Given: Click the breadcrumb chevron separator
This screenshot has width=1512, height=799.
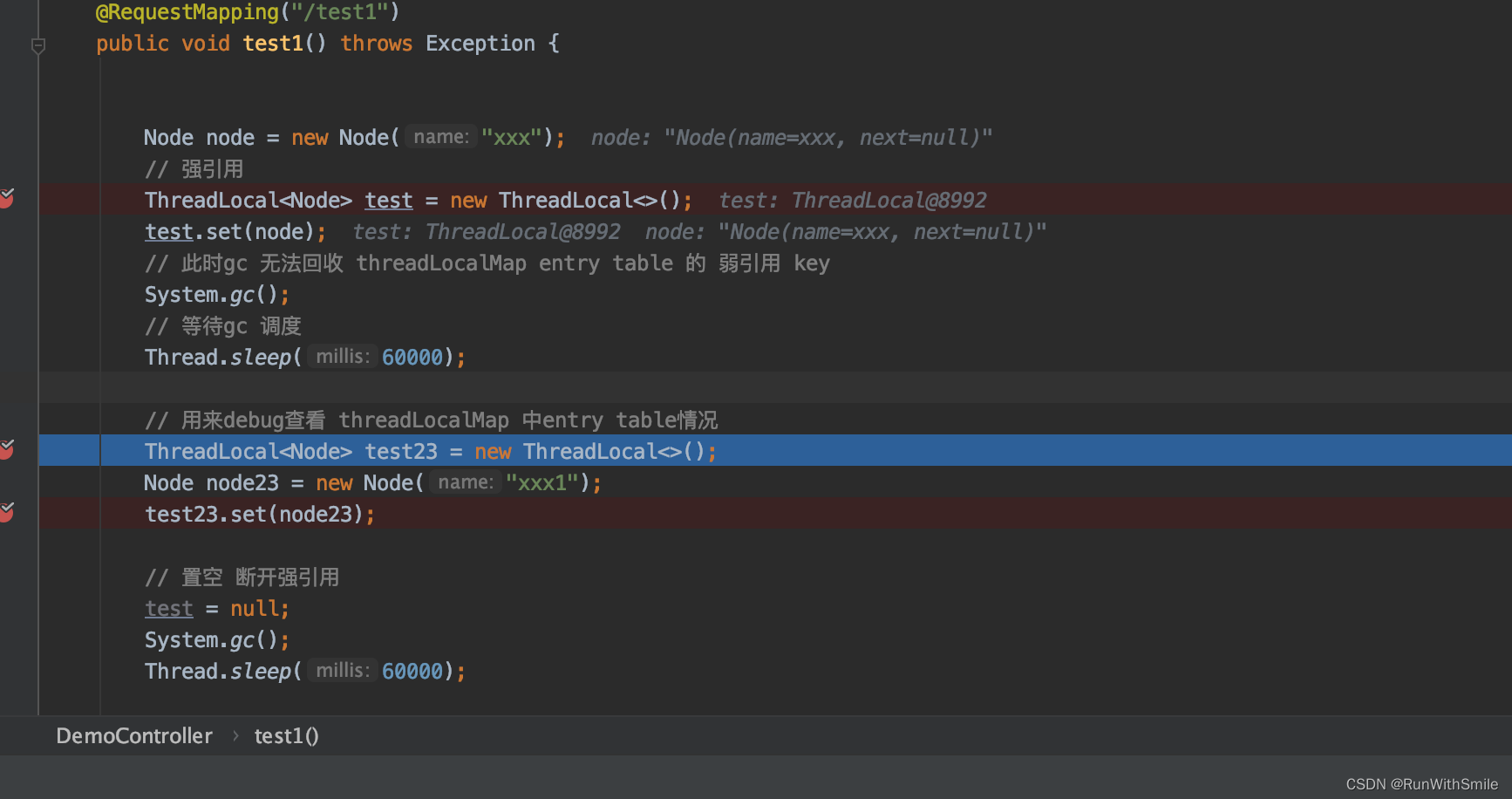Looking at the screenshot, I should click(x=235, y=736).
